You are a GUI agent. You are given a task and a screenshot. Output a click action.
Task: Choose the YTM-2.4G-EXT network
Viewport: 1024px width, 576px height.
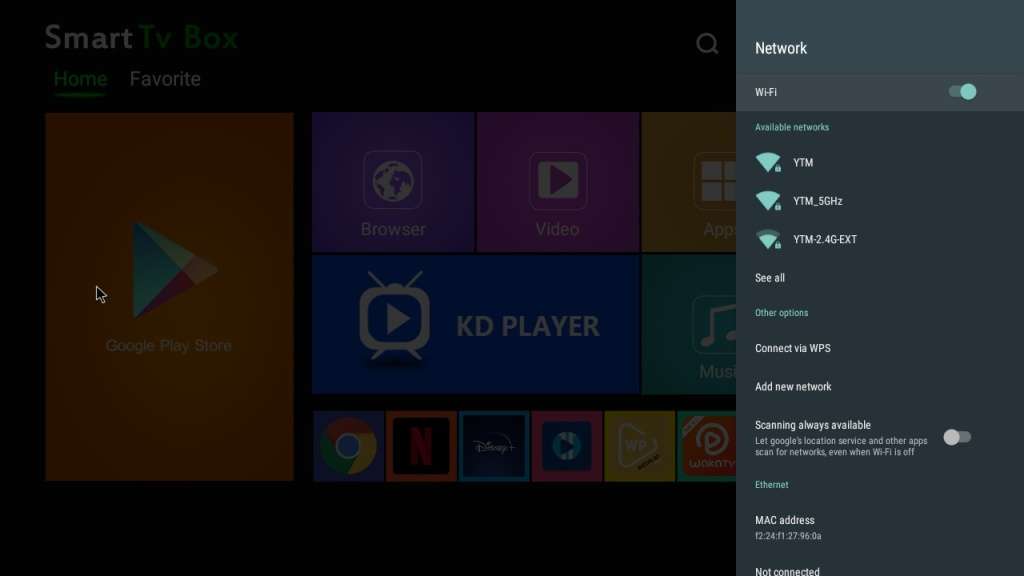[x=824, y=240]
